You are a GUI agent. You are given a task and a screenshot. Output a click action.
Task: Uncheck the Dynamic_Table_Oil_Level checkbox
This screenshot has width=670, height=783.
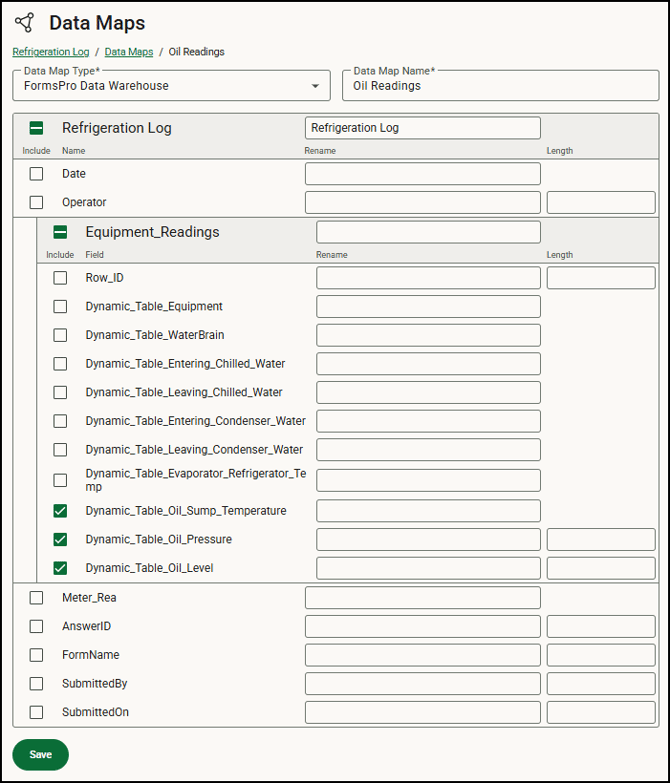tap(61, 568)
